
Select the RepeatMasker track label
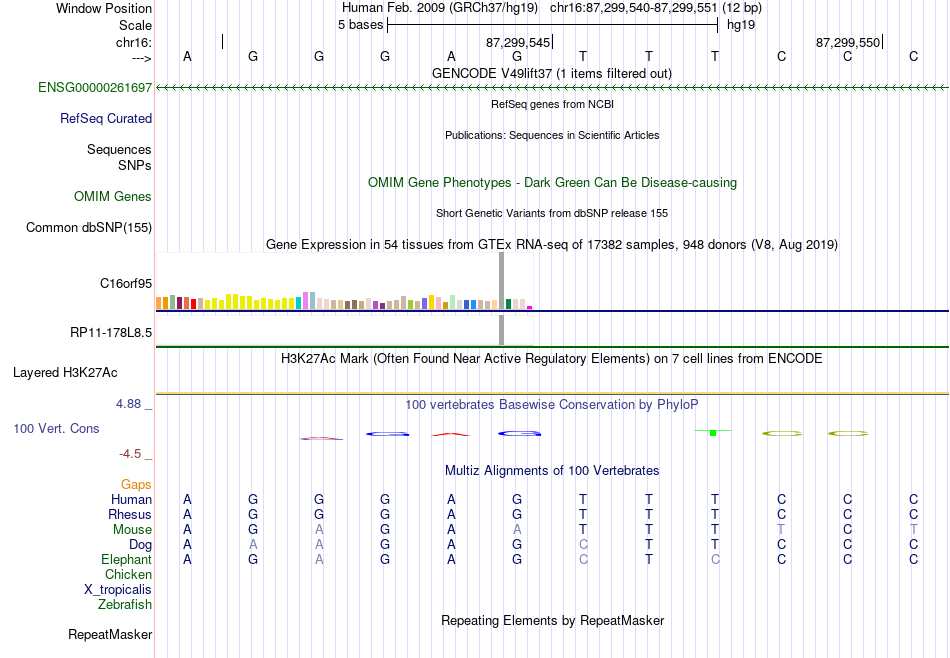110,634
